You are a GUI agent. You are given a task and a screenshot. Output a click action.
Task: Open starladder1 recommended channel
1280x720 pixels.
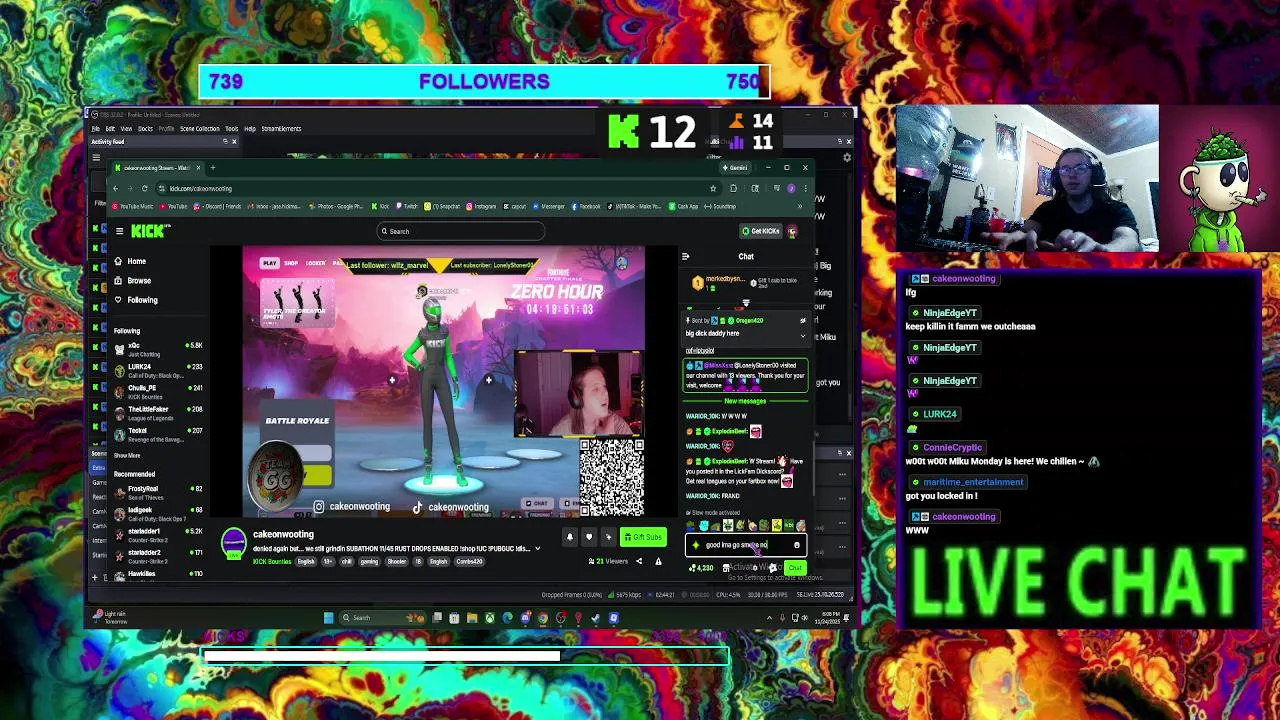158,535
